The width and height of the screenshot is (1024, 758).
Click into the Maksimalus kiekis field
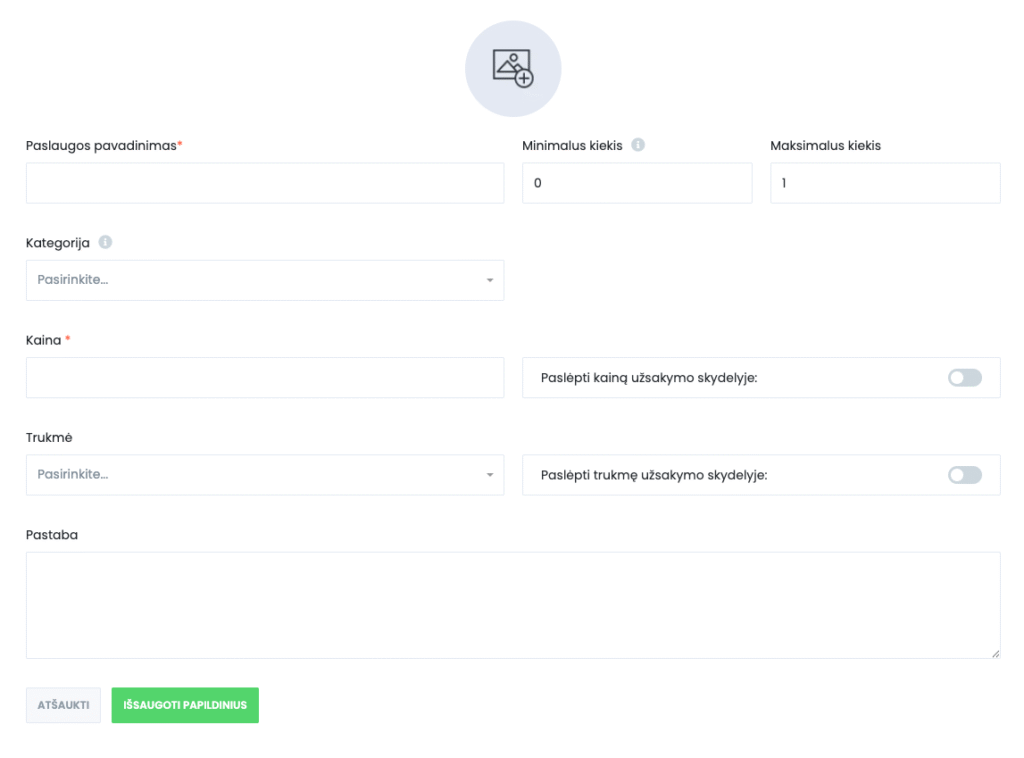[884, 184]
